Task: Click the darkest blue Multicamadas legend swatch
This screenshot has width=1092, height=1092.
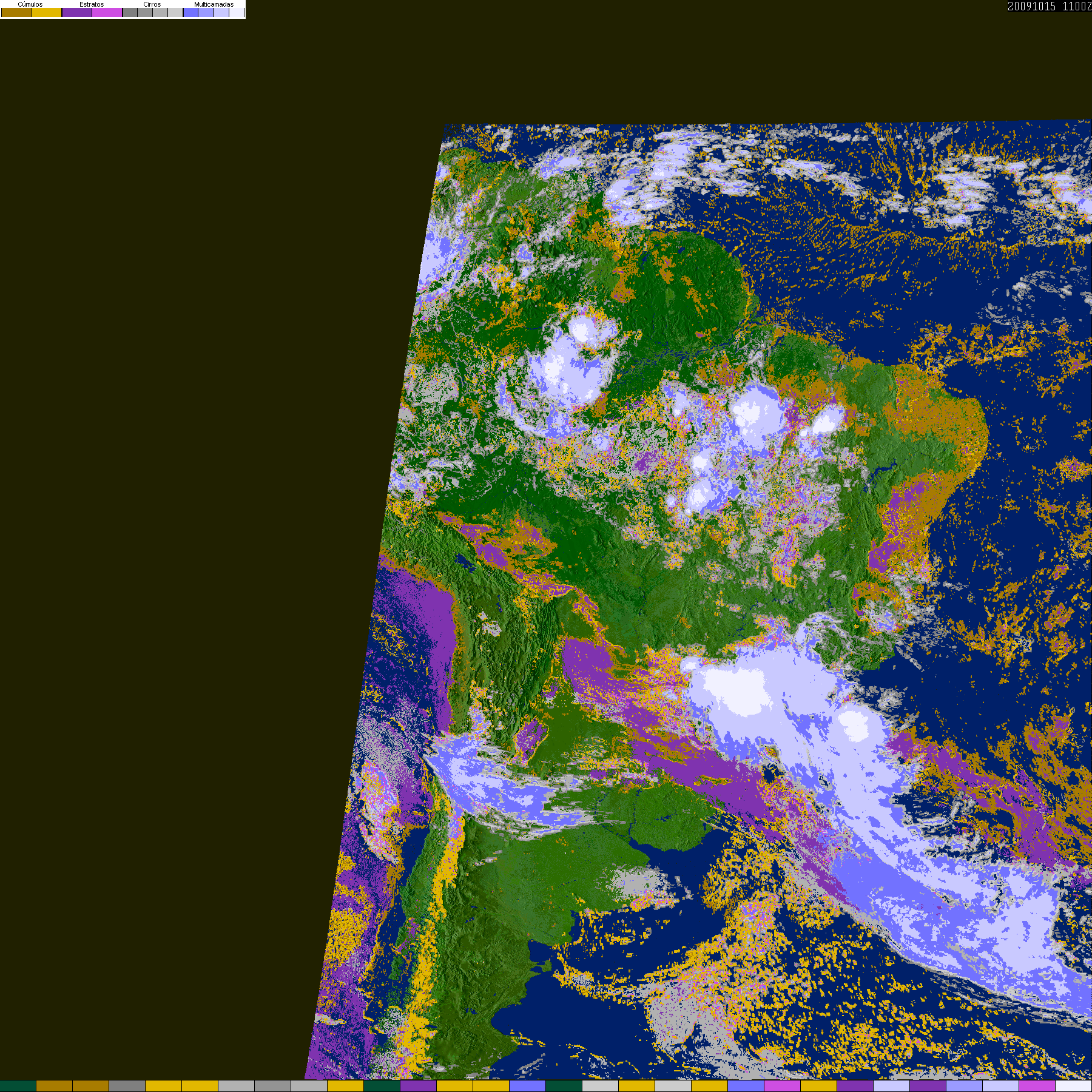Action: 190,12
